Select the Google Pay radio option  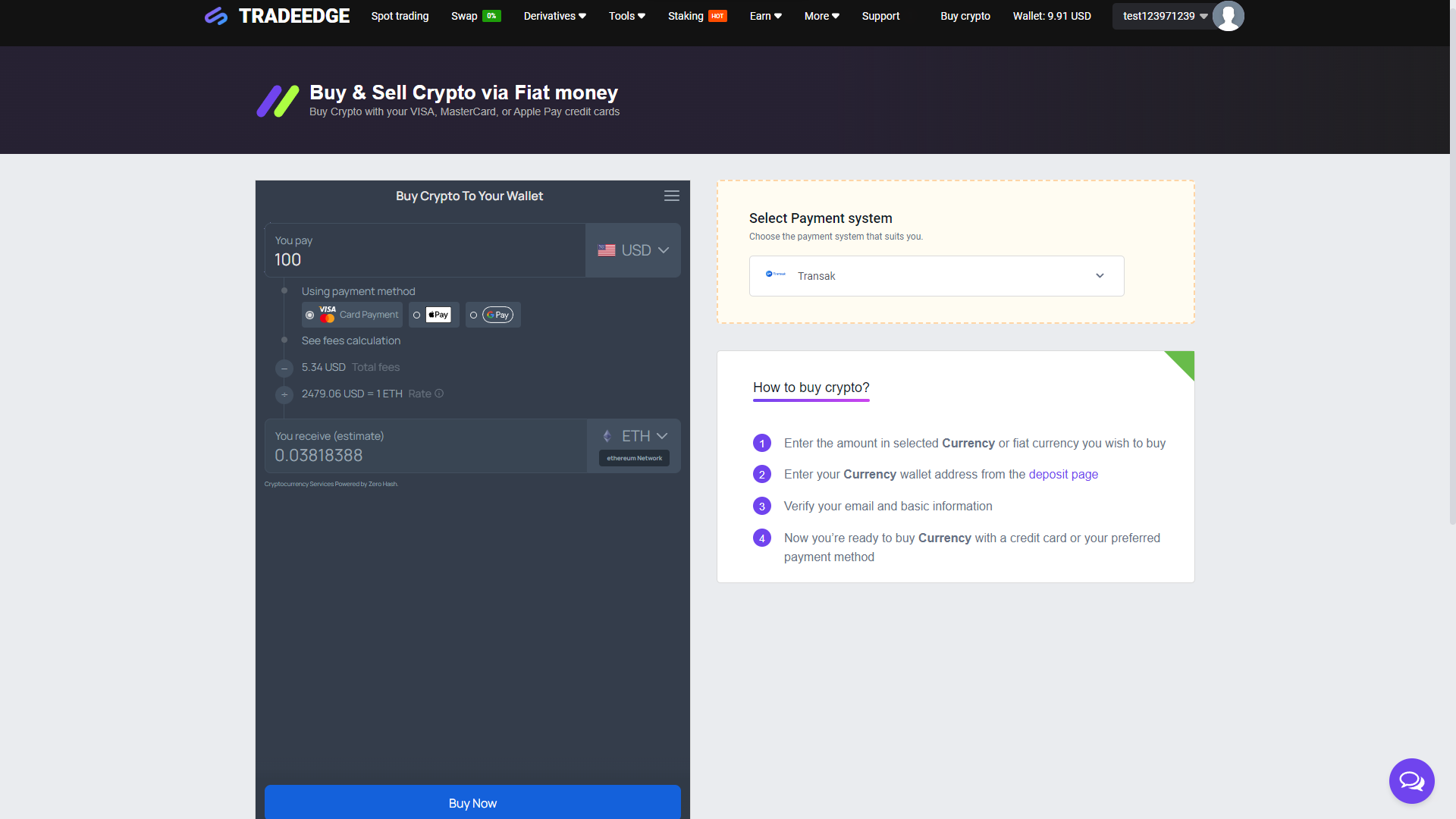point(473,315)
